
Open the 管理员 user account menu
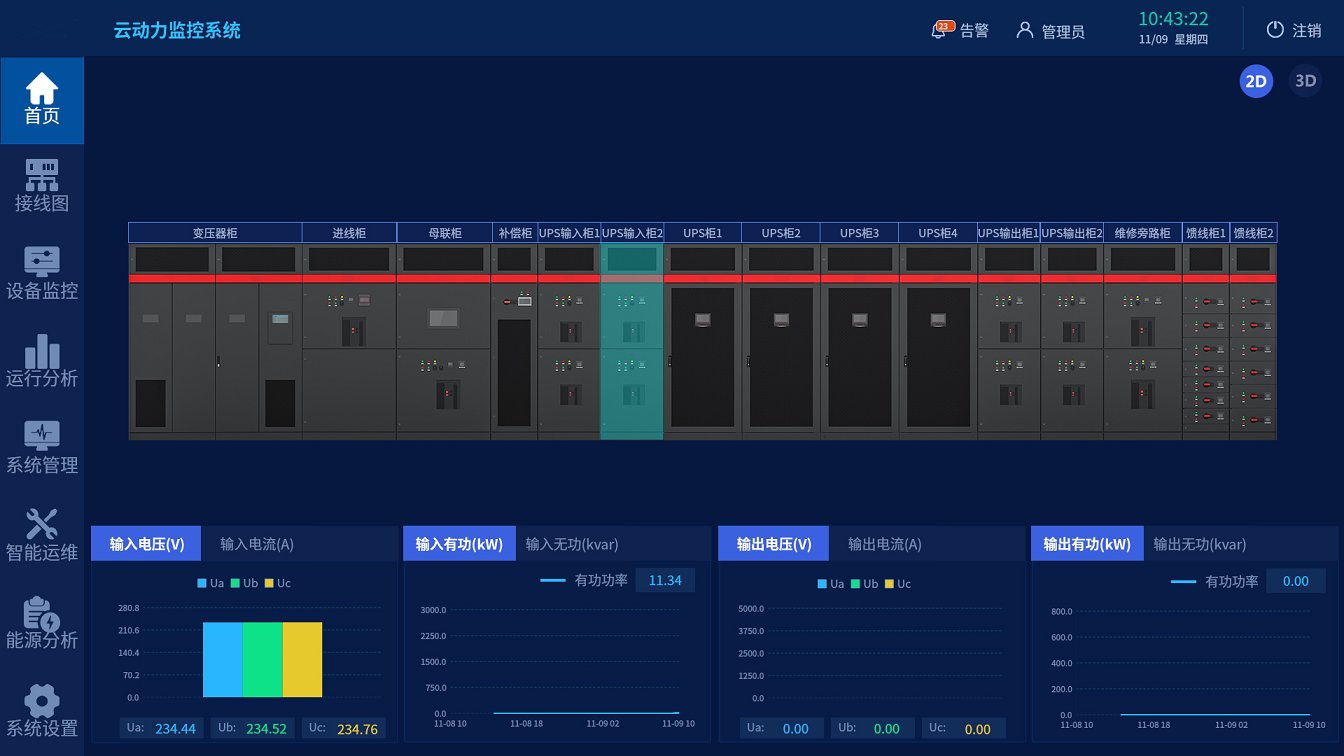coord(1050,31)
